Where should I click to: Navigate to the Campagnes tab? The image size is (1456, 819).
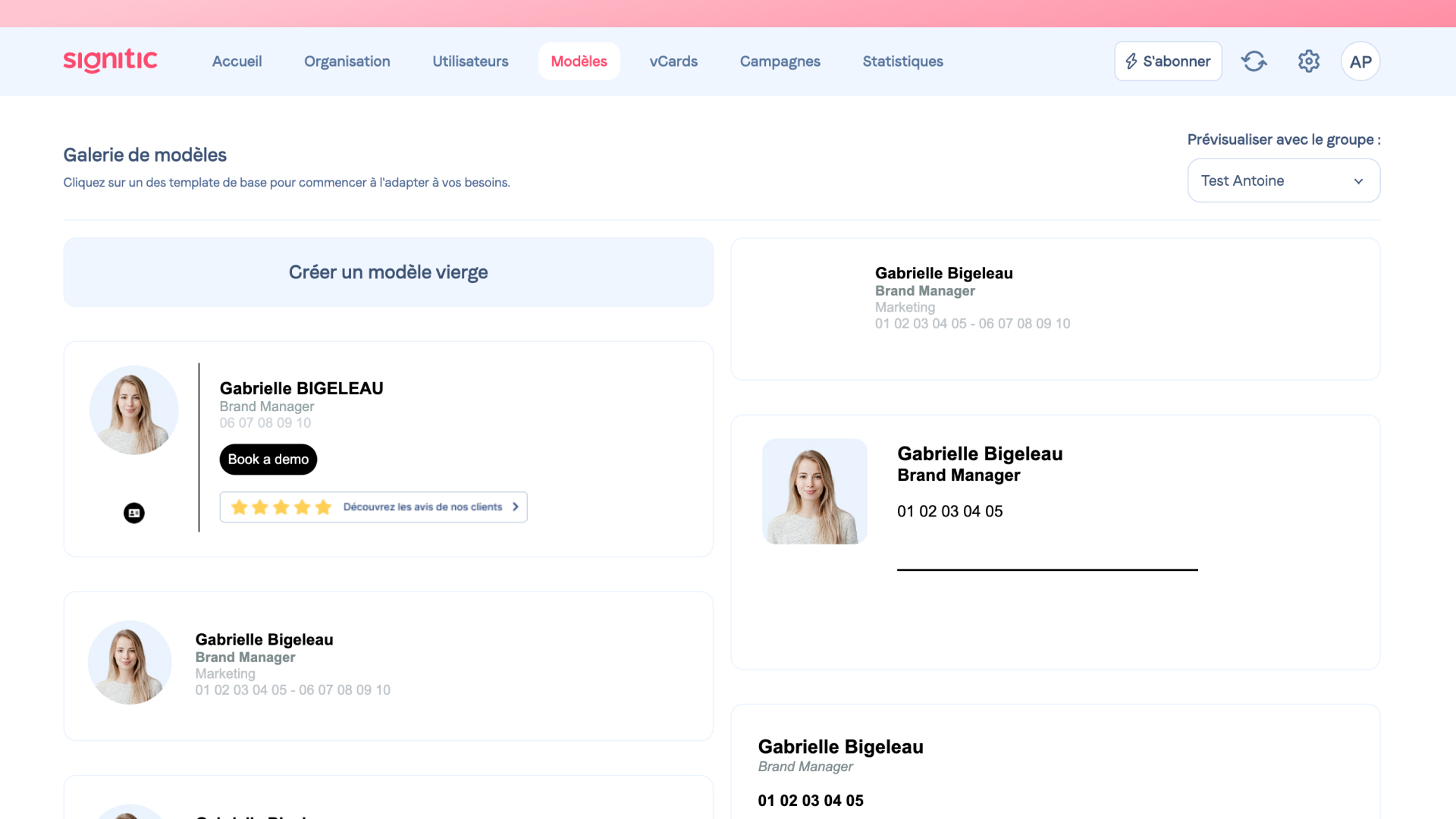pos(780,61)
